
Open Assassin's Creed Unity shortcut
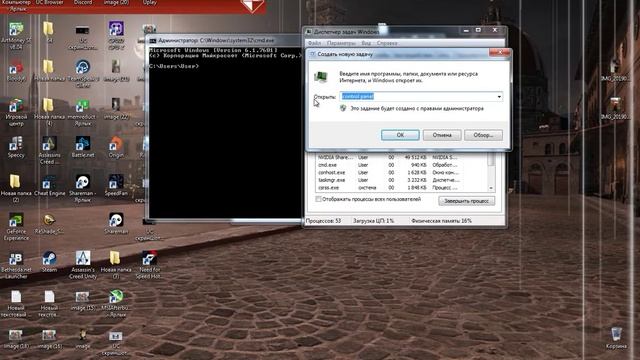82,264
